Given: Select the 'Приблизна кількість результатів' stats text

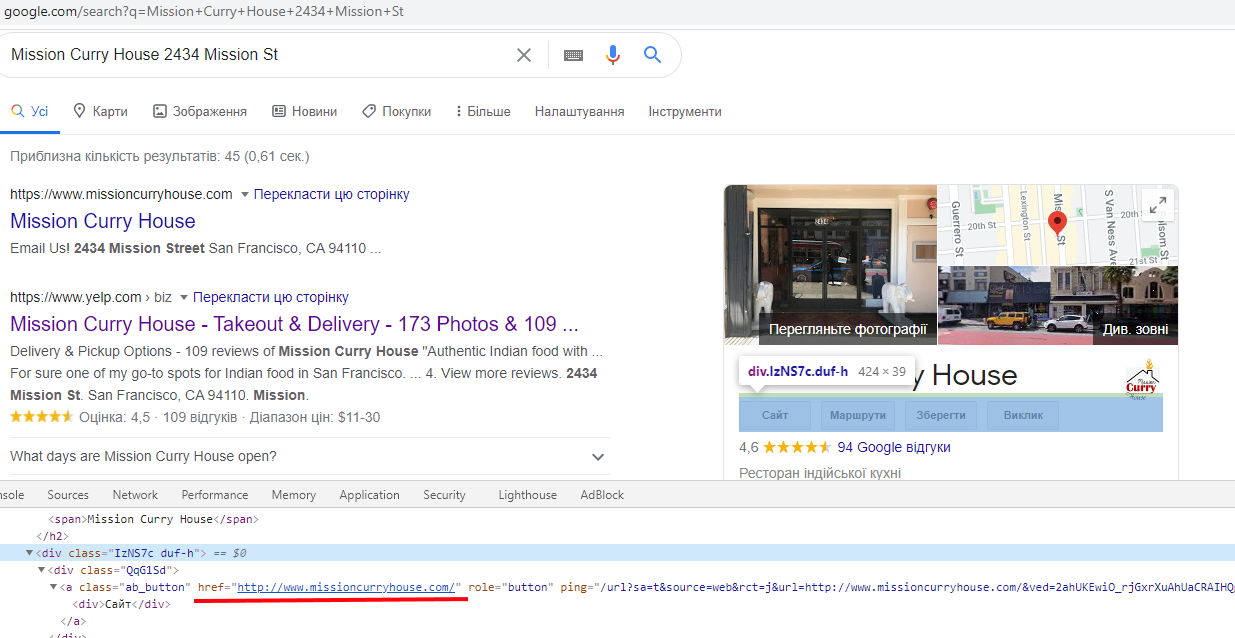Looking at the screenshot, I should tap(160, 157).
